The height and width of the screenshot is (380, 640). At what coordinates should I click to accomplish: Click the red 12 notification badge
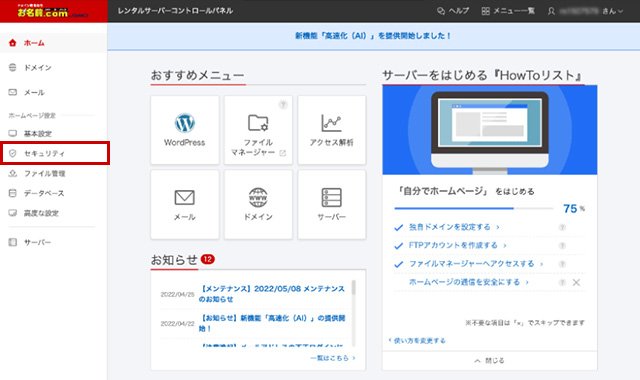(208, 259)
